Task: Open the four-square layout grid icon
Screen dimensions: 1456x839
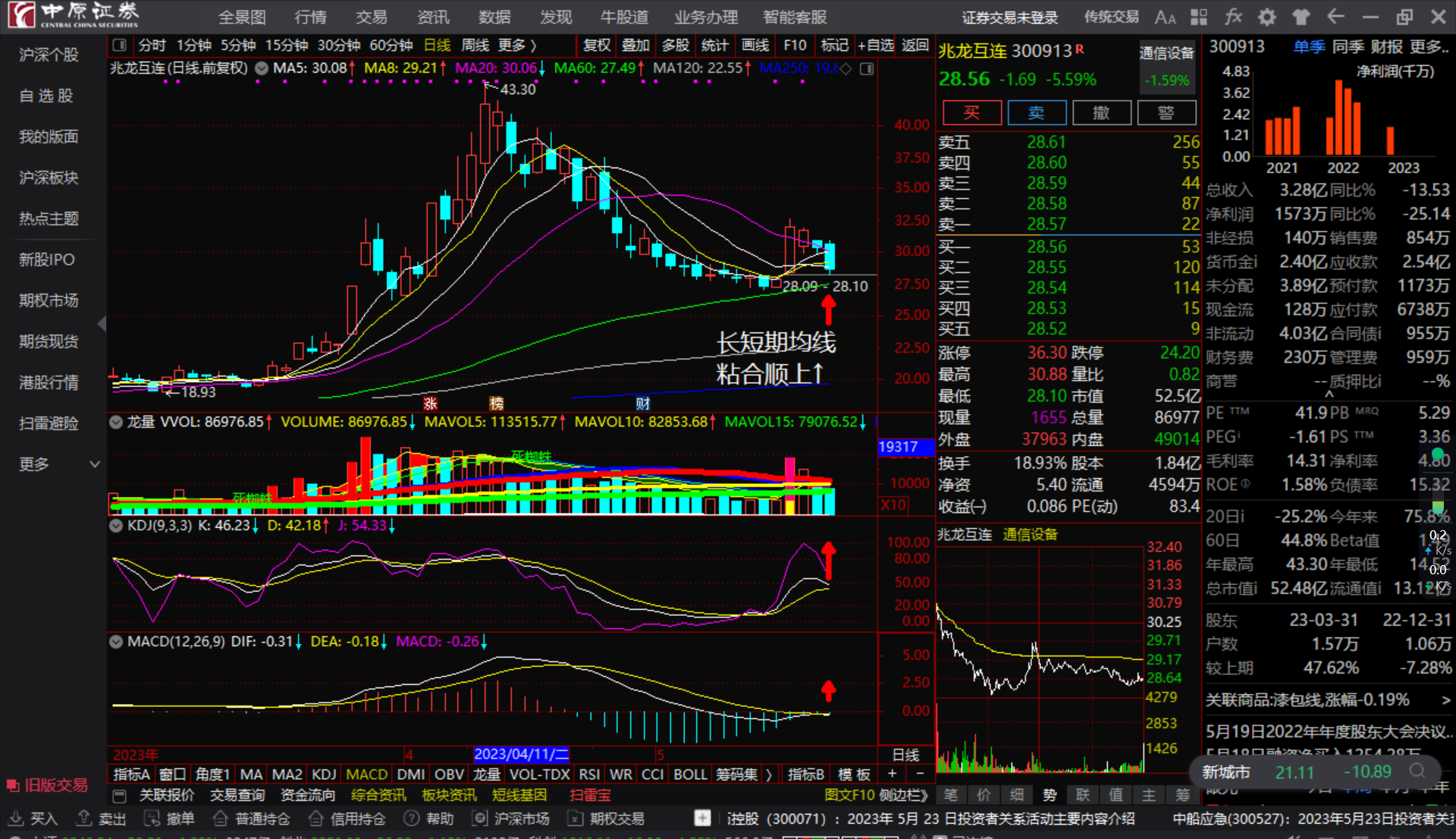Action: pyautogui.click(x=1199, y=17)
